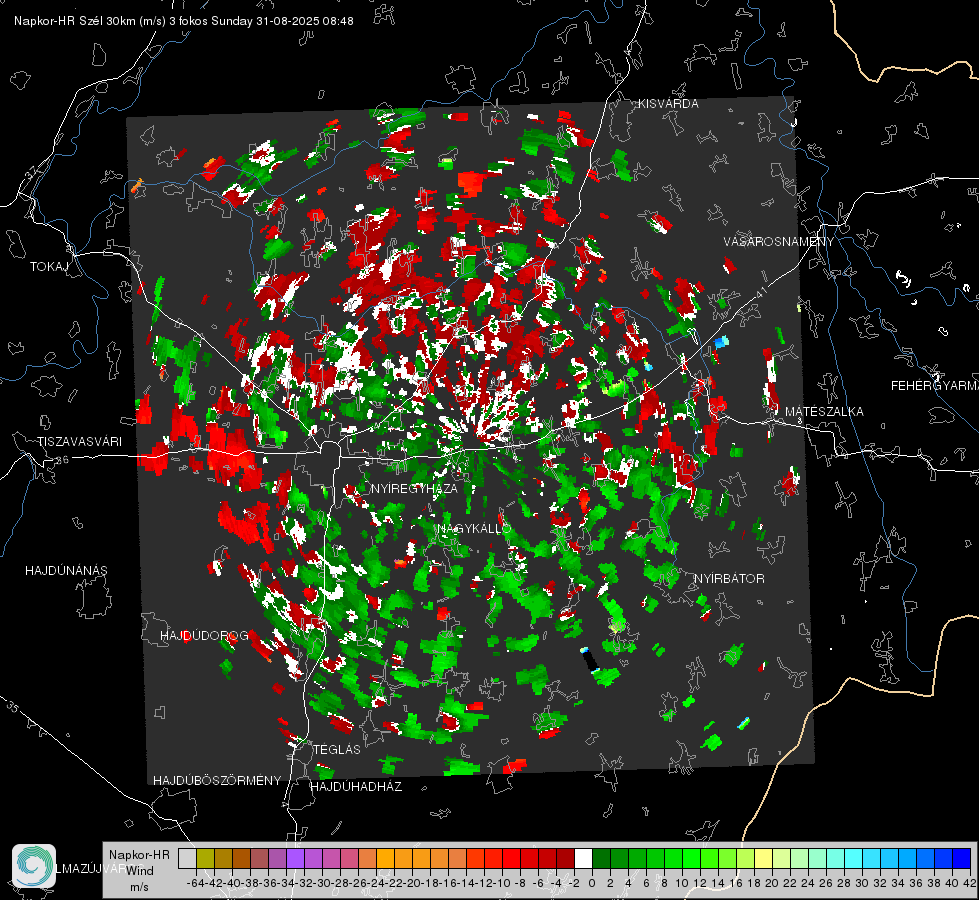Pick the light gray first legend swatch
This screenshot has width=979, height=900.
187,858
